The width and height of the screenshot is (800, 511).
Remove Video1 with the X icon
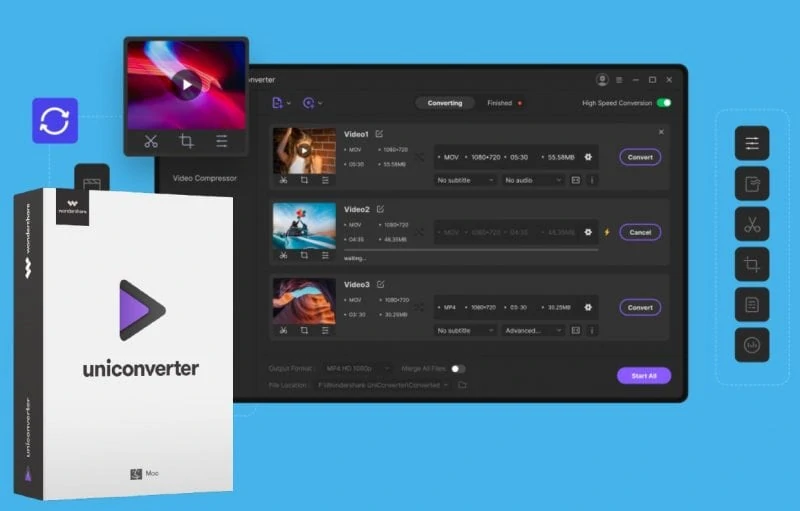coord(661,132)
